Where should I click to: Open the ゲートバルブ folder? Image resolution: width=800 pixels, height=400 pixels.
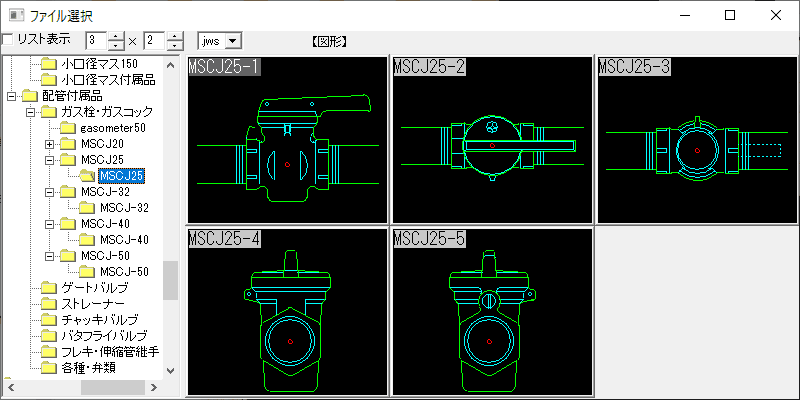click(94, 288)
